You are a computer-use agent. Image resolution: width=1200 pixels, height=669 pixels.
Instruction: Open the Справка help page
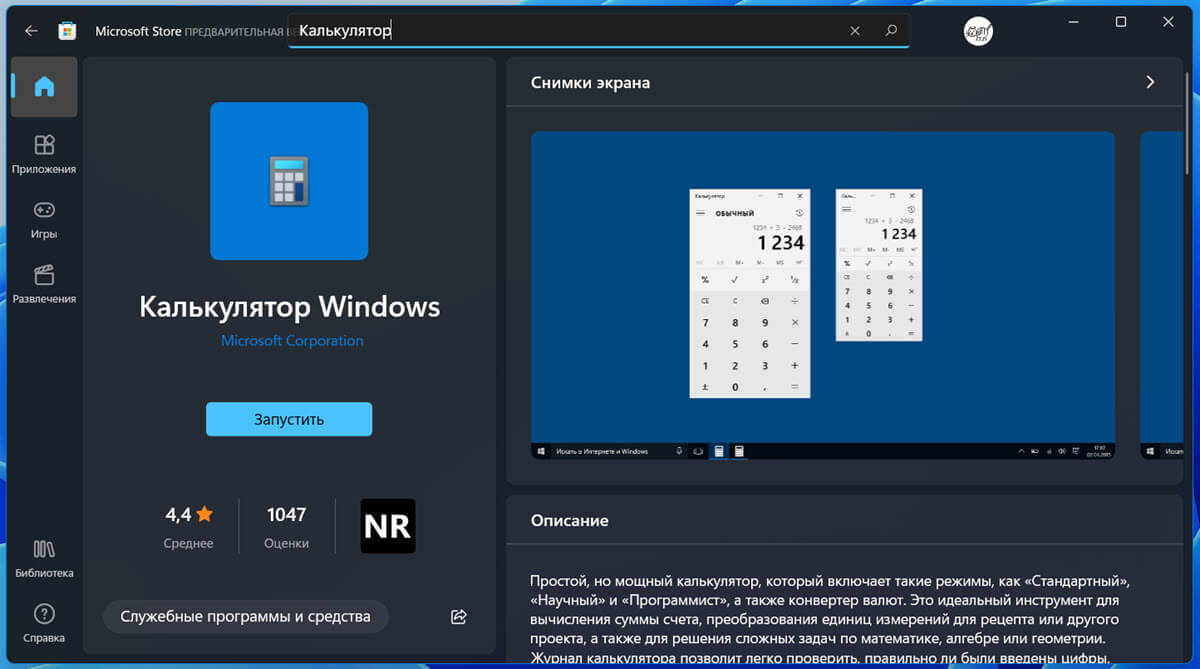[x=44, y=622]
